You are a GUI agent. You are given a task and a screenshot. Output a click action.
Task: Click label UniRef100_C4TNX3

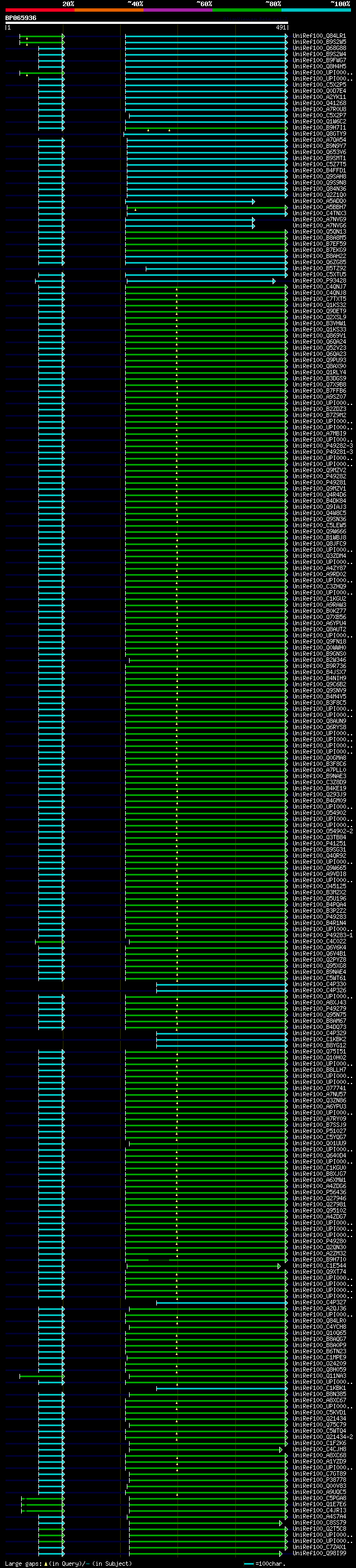[x=319, y=214]
